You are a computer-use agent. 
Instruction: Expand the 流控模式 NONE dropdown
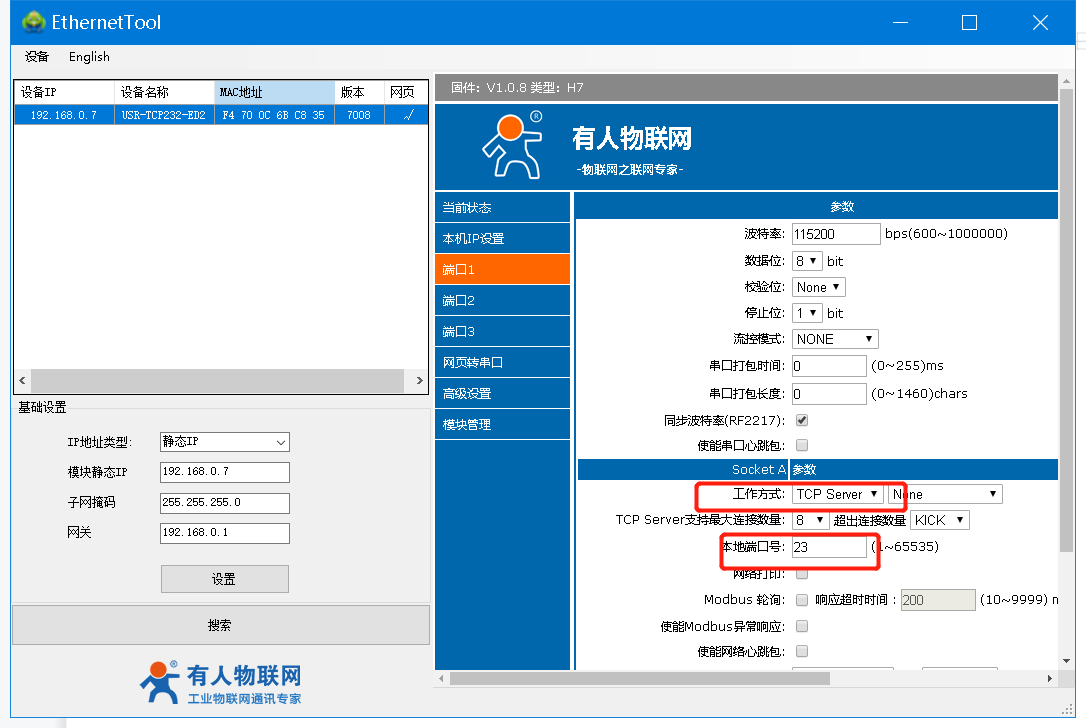pyautogui.click(x=835, y=339)
